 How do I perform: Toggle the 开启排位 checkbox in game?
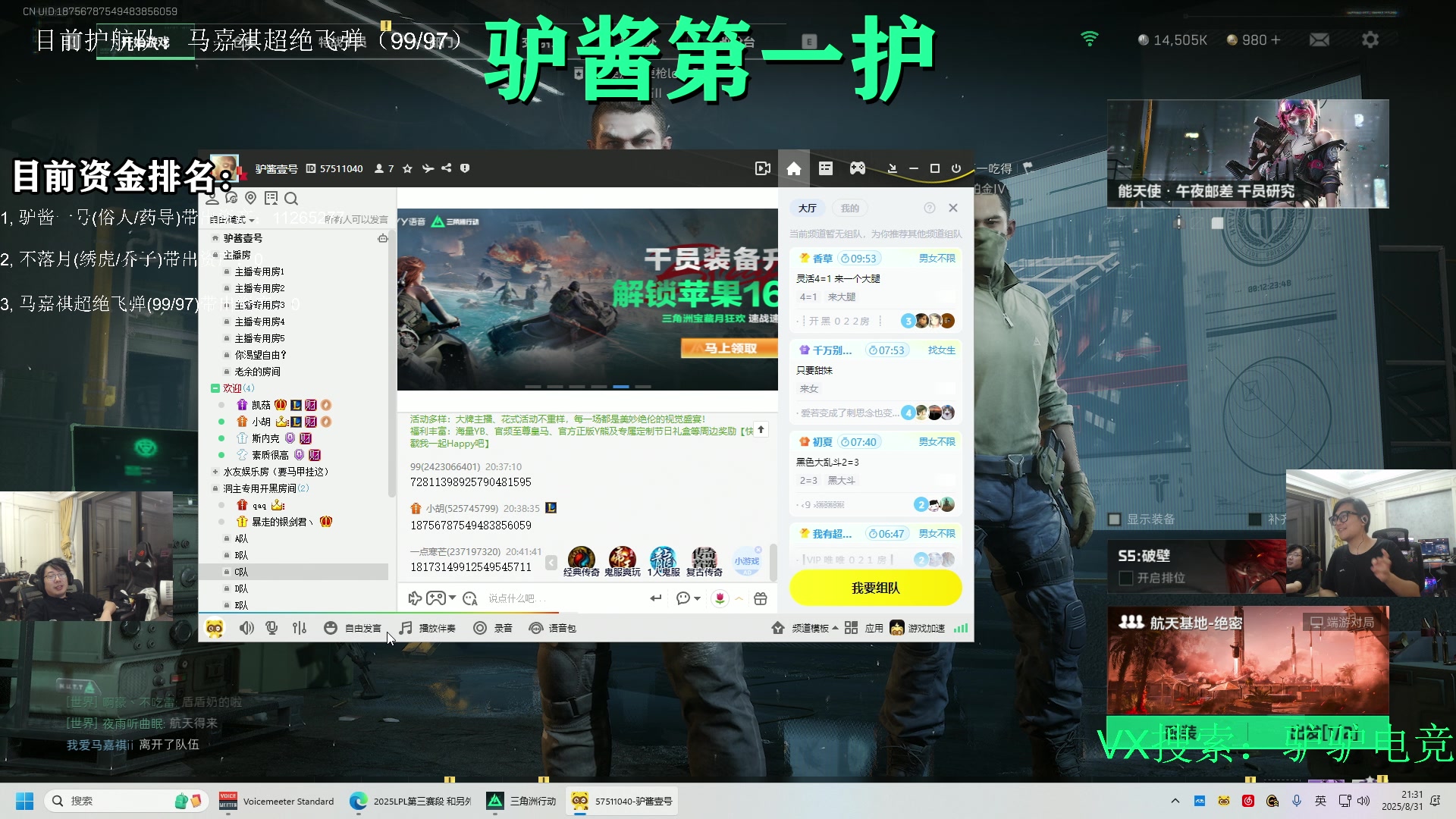click(x=1126, y=578)
